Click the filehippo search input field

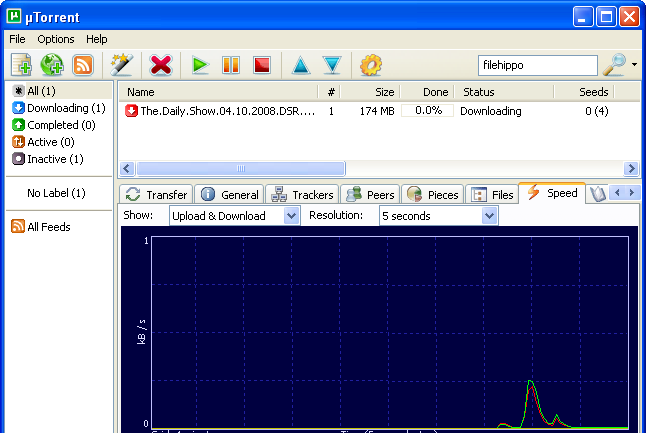click(538, 65)
